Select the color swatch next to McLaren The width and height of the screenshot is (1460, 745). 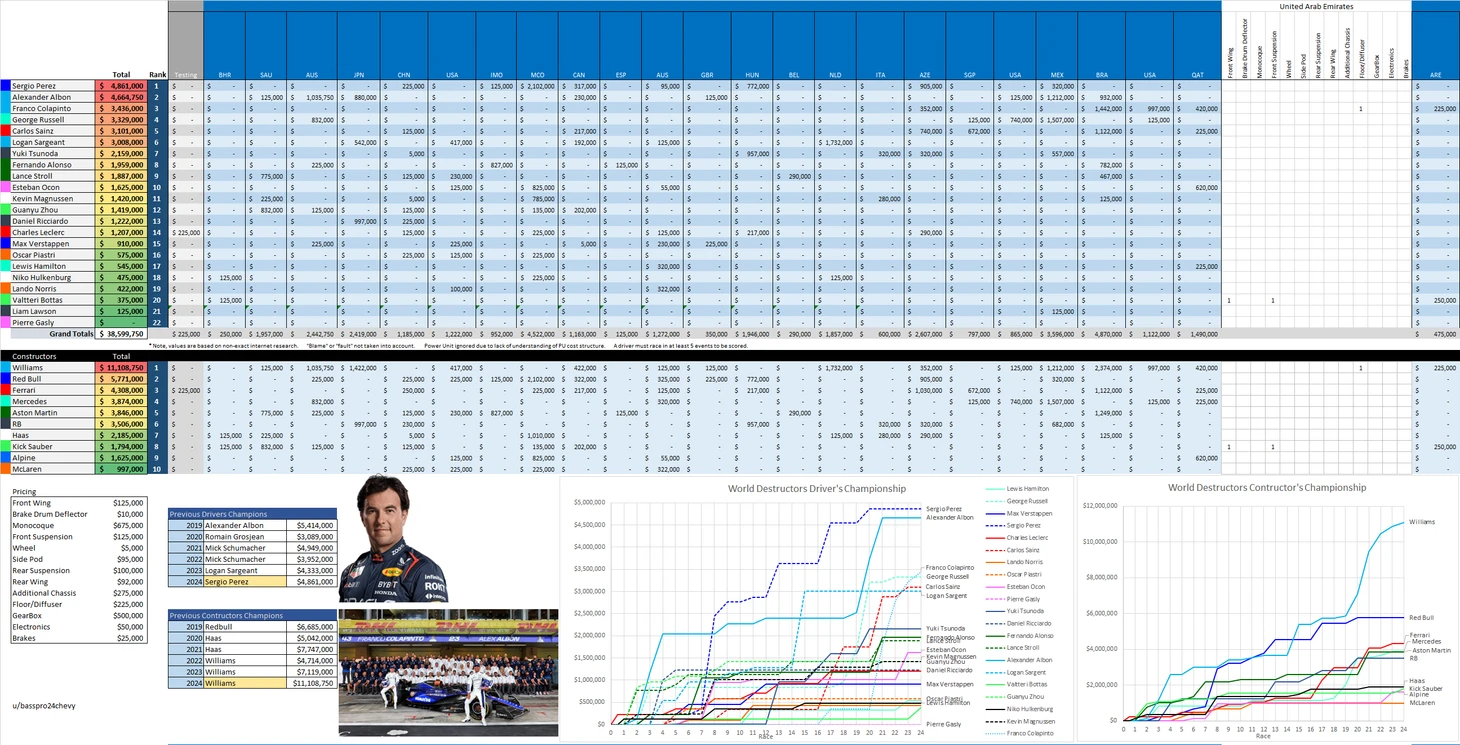(x=5, y=468)
